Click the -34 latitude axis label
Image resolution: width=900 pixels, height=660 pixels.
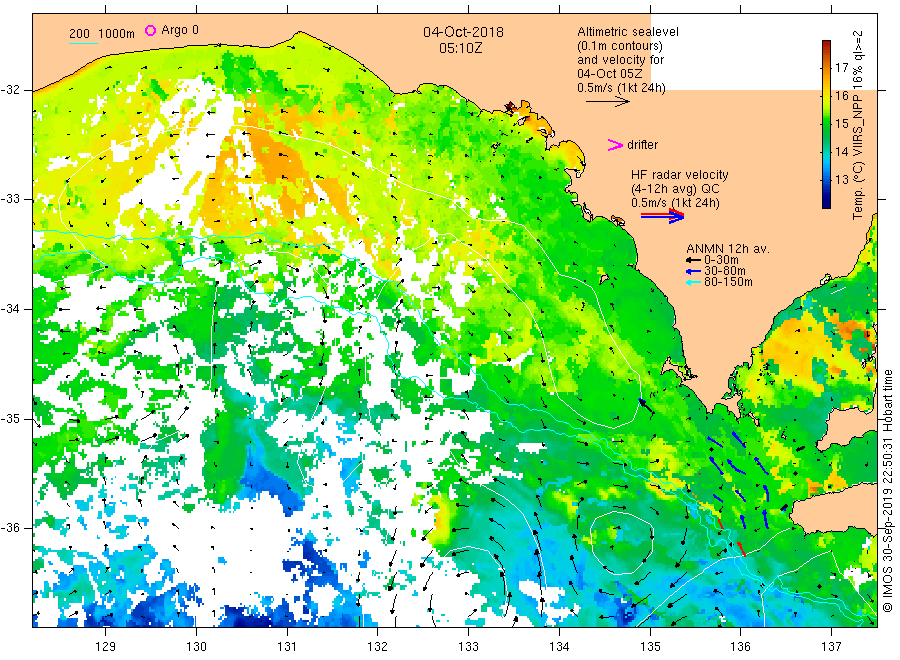click(x=11, y=309)
